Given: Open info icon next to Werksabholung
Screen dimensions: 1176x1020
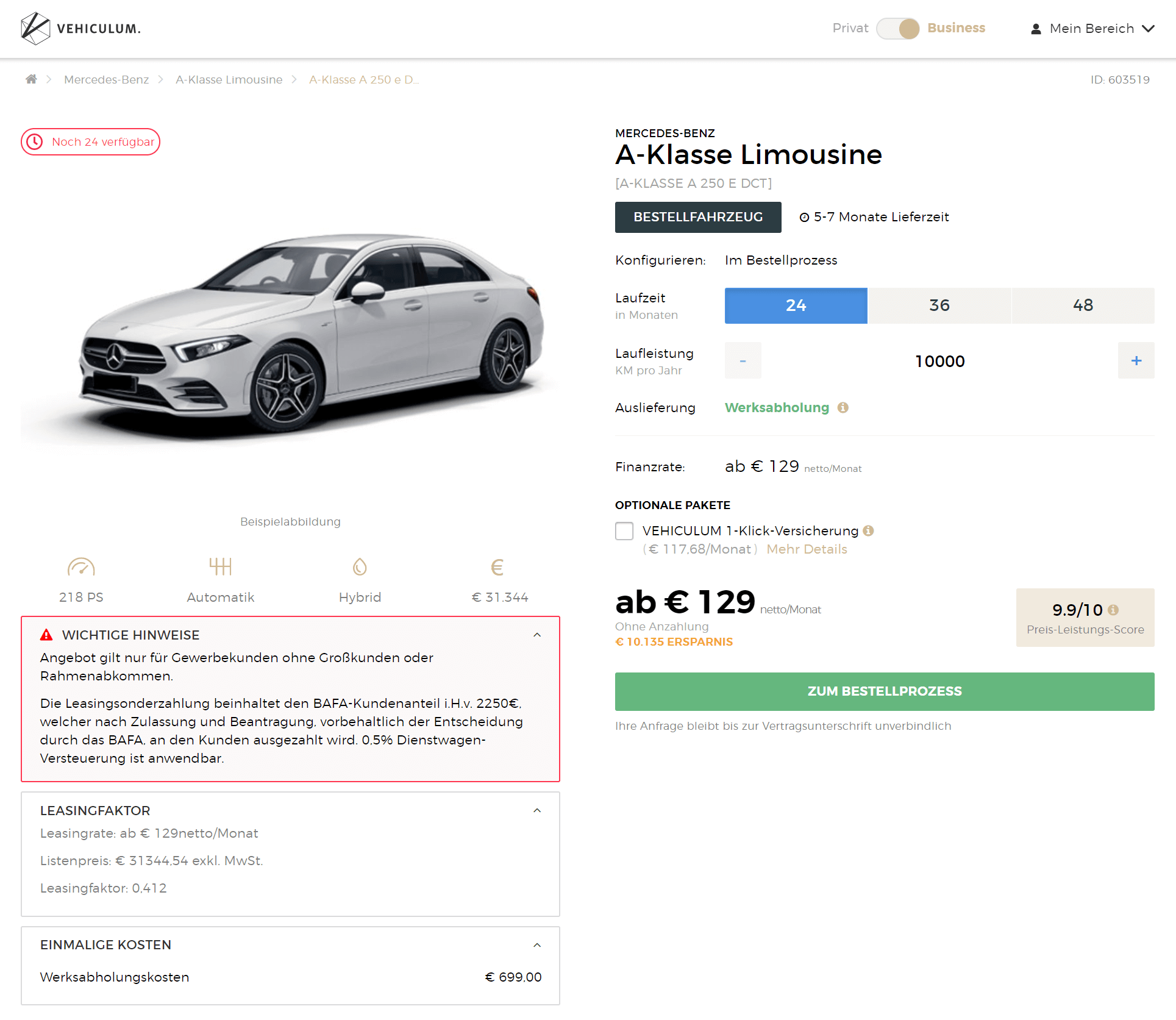Looking at the screenshot, I should [843, 407].
